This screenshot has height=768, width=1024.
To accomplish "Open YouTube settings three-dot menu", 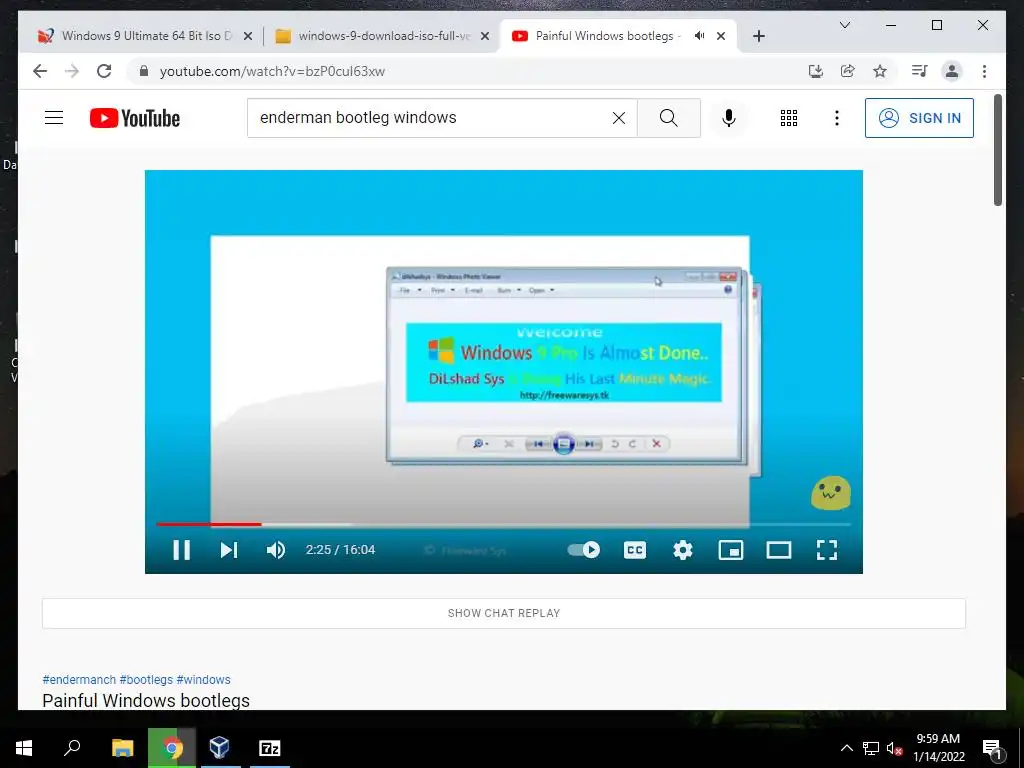I will [837, 118].
